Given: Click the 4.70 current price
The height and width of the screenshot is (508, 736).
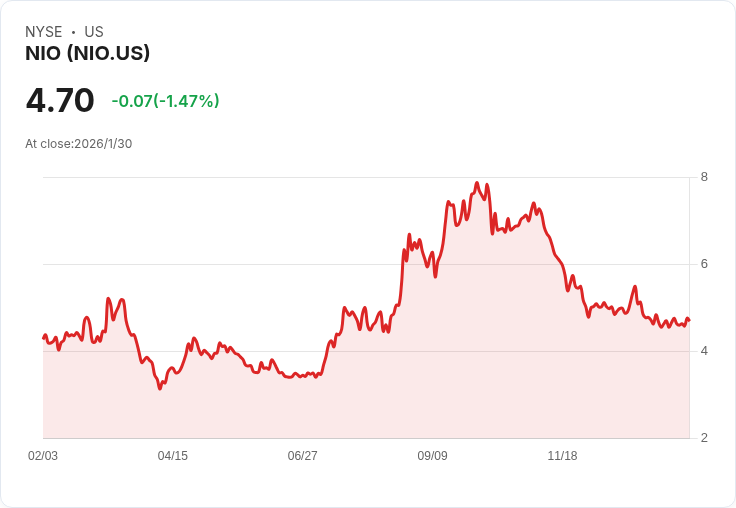Looking at the screenshot, I should pyautogui.click(x=60, y=100).
